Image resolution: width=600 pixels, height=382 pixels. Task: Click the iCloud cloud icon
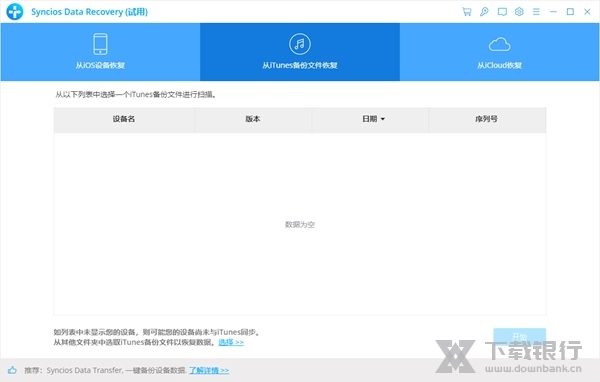pos(499,44)
